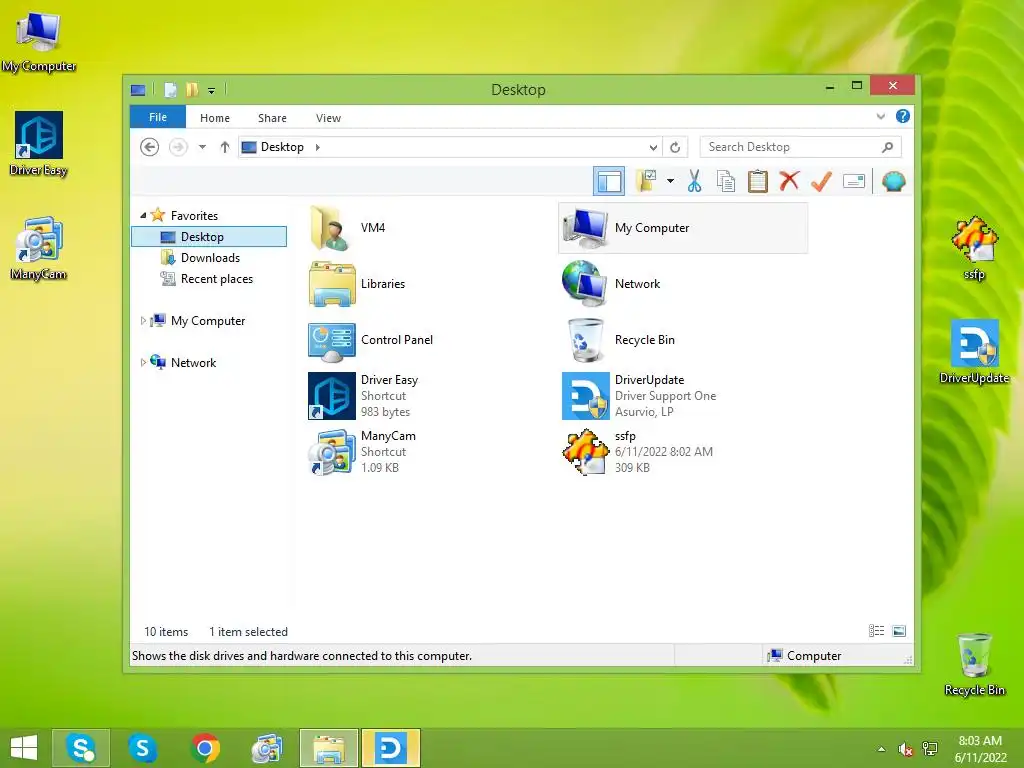Switch to large icons view in status bar

point(899,631)
